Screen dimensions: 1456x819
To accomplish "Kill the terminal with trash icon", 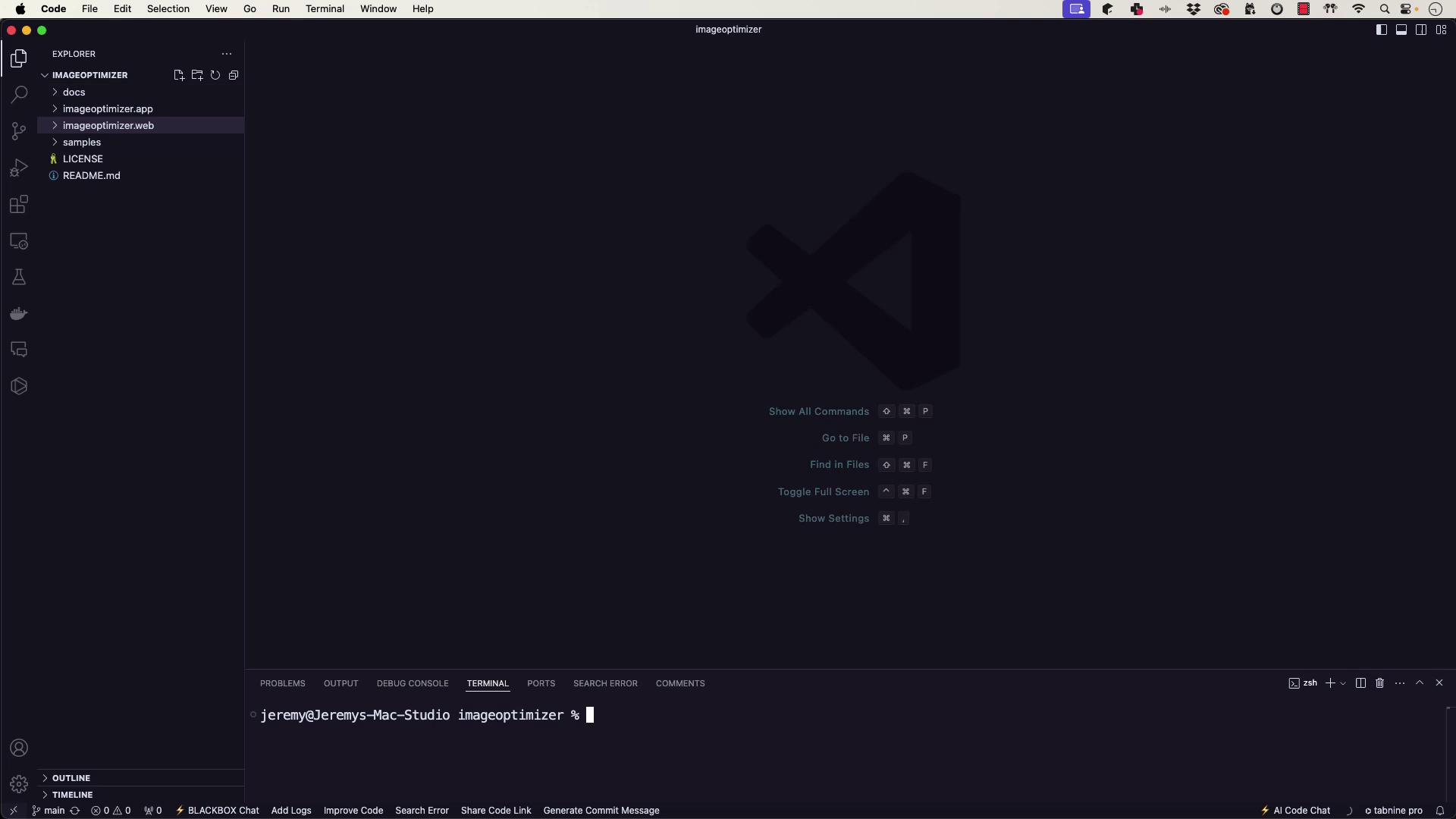I will coord(1380,683).
